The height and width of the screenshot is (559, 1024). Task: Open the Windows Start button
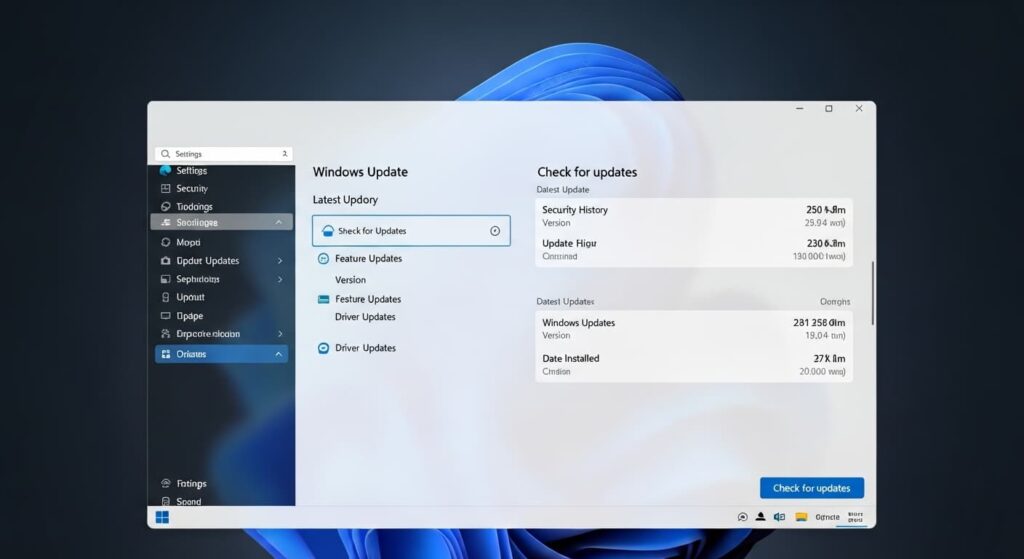pyautogui.click(x=162, y=517)
